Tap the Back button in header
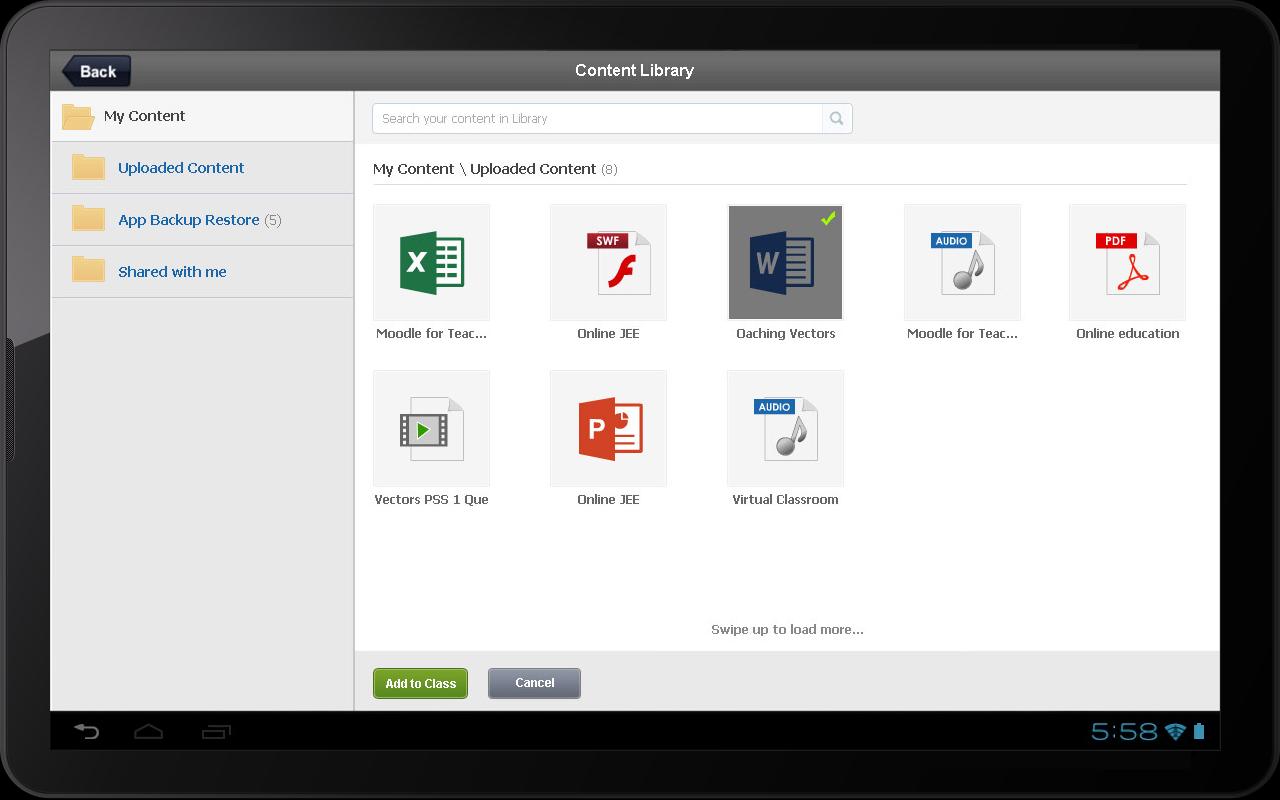 [97, 71]
